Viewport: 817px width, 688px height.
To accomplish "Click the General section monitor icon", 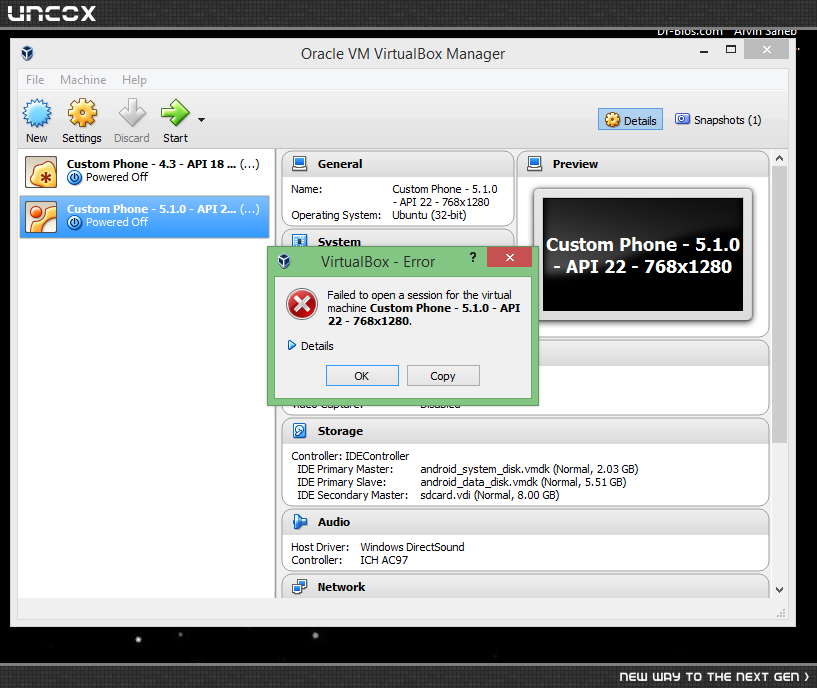I will point(300,164).
